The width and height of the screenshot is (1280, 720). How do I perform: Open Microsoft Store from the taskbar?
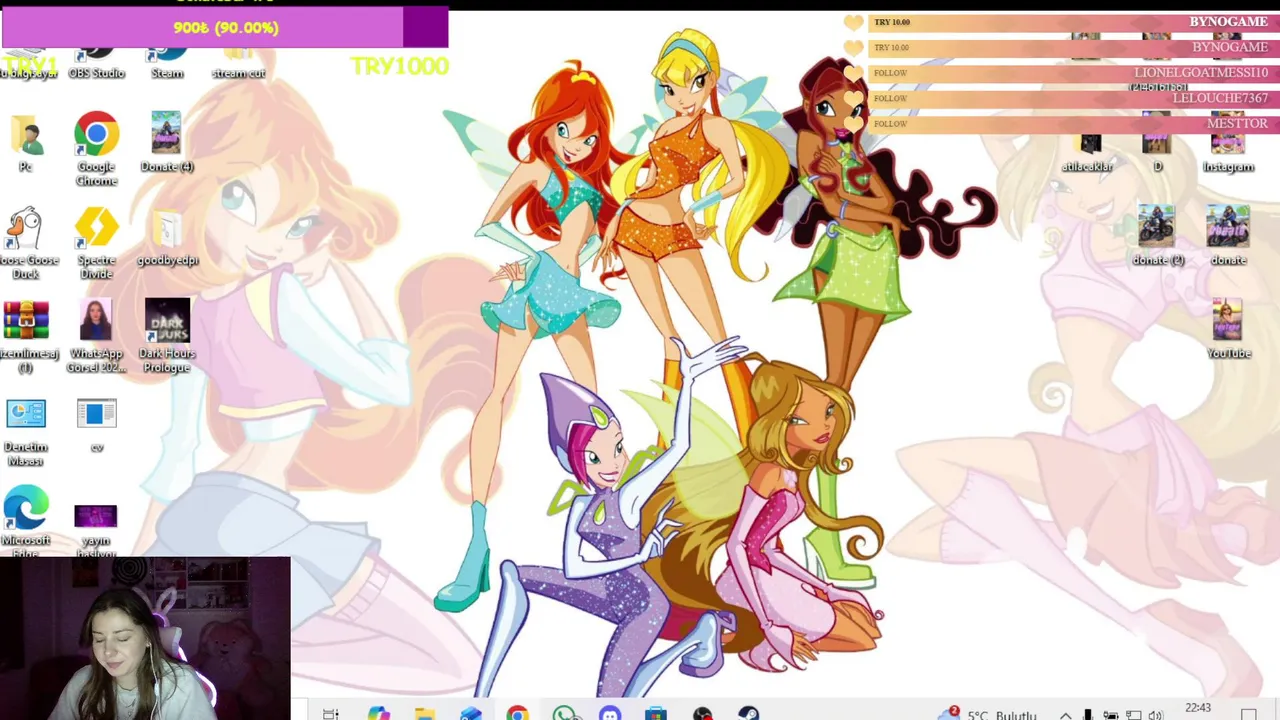tap(656, 713)
